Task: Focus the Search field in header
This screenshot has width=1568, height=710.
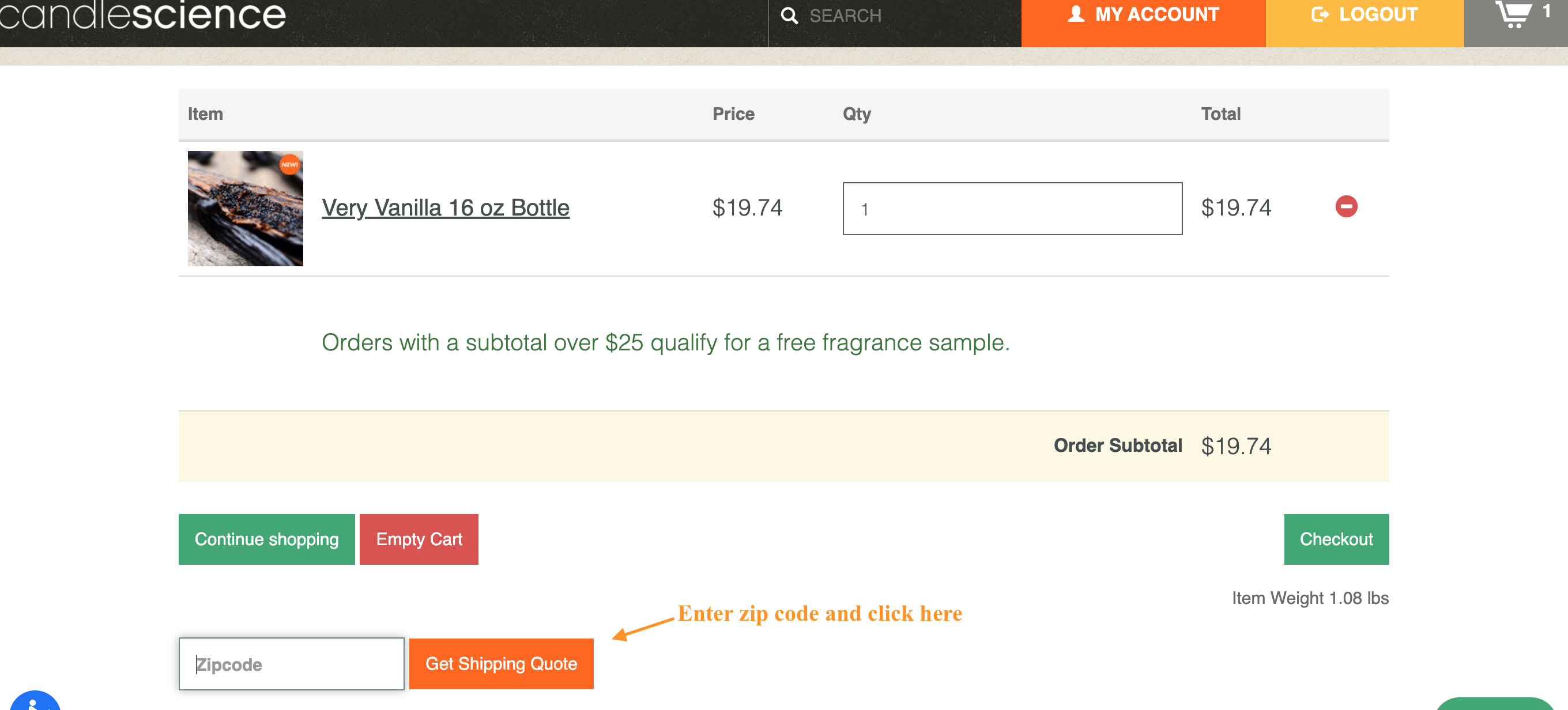Action: click(x=895, y=16)
